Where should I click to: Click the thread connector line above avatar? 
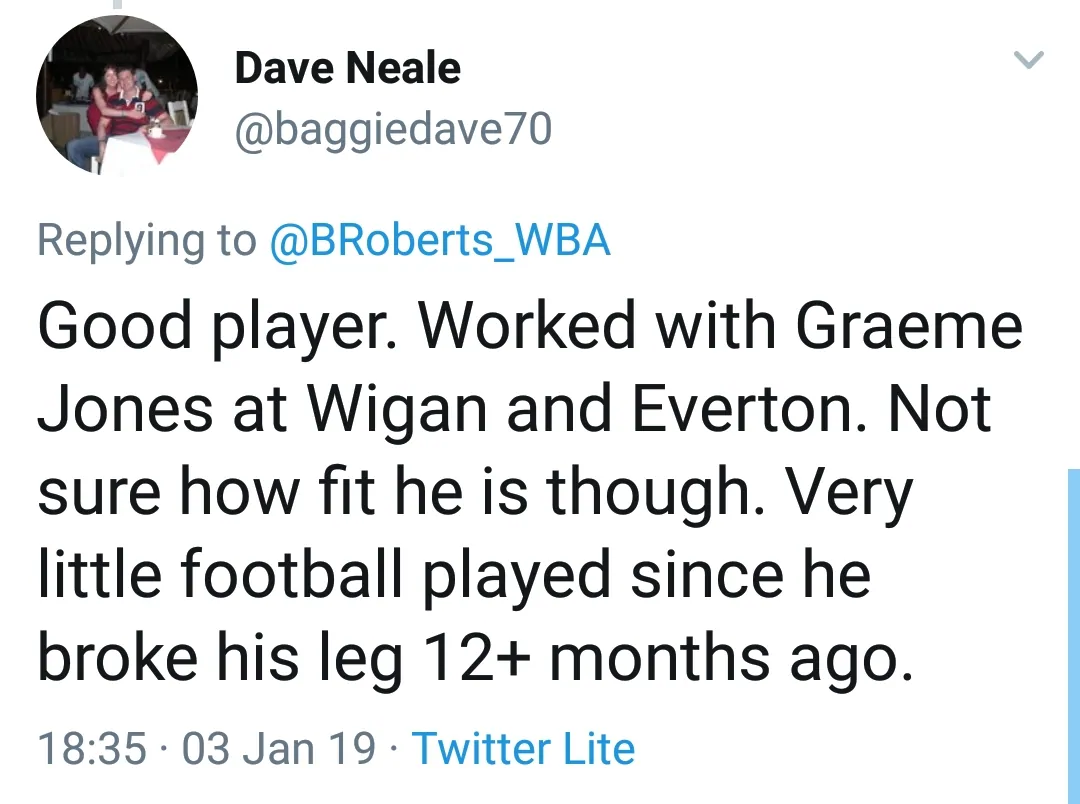[117, 4]
